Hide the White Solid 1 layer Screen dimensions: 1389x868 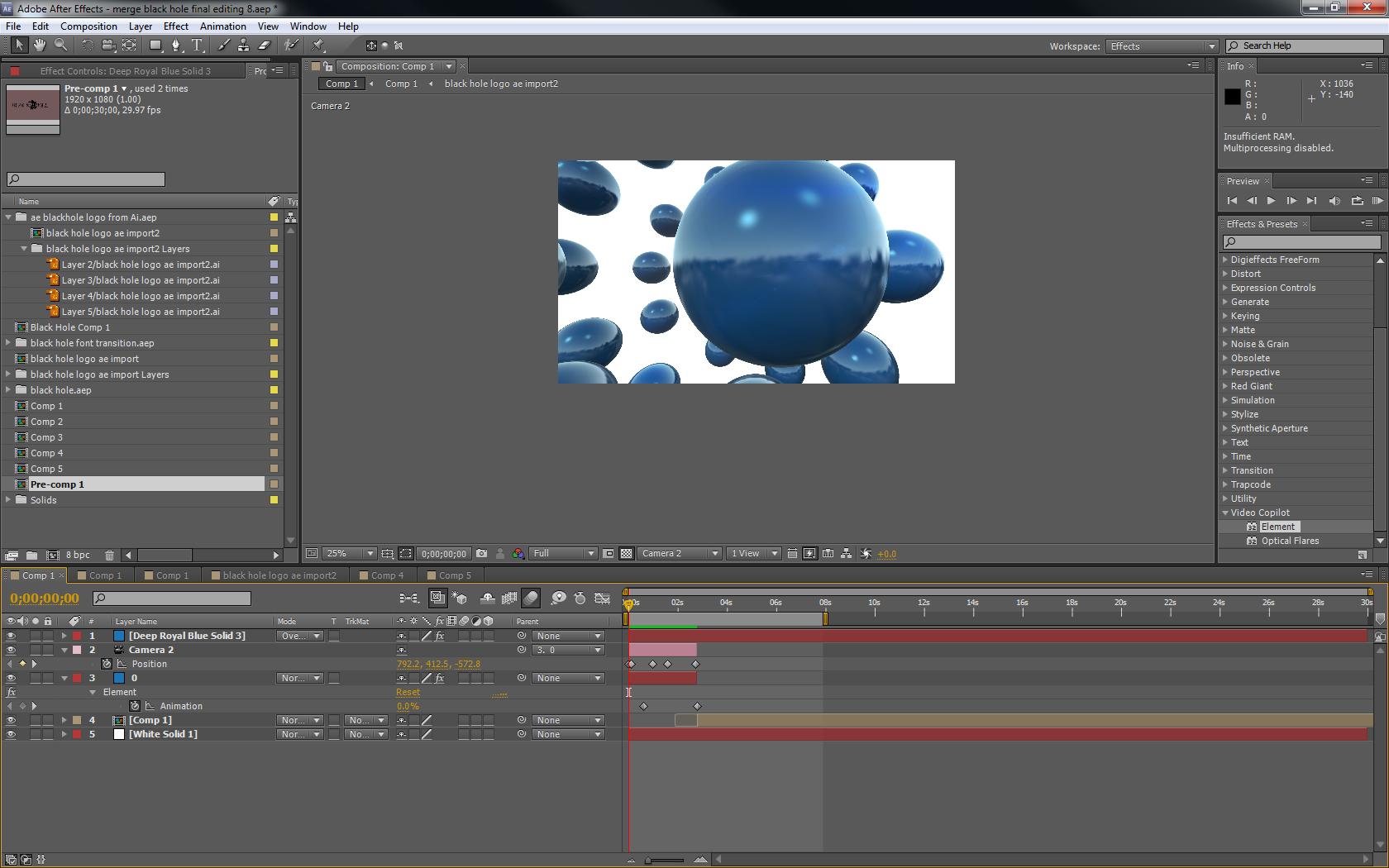click(11, 734)
